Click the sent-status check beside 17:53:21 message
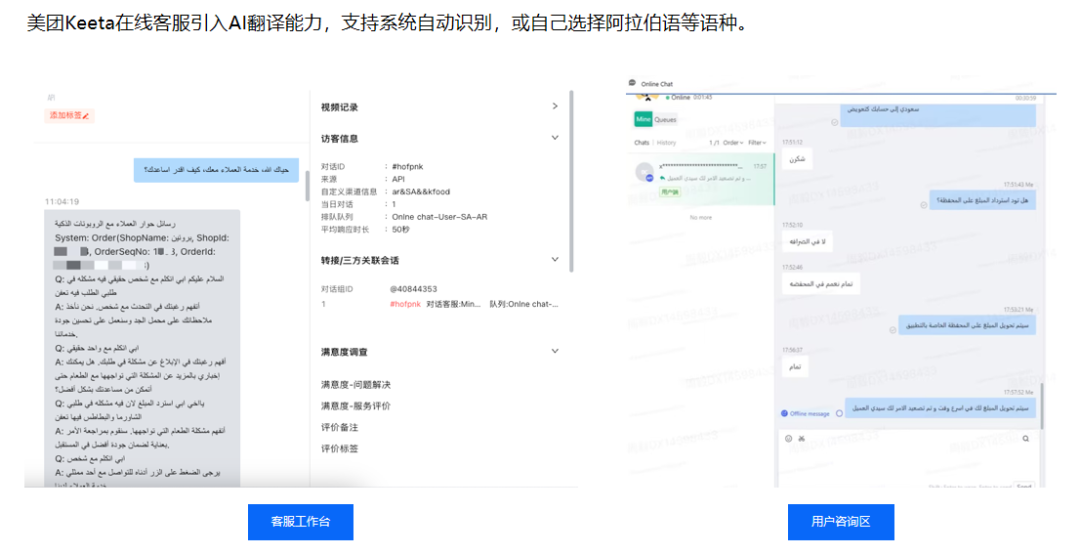 (893, 330)
